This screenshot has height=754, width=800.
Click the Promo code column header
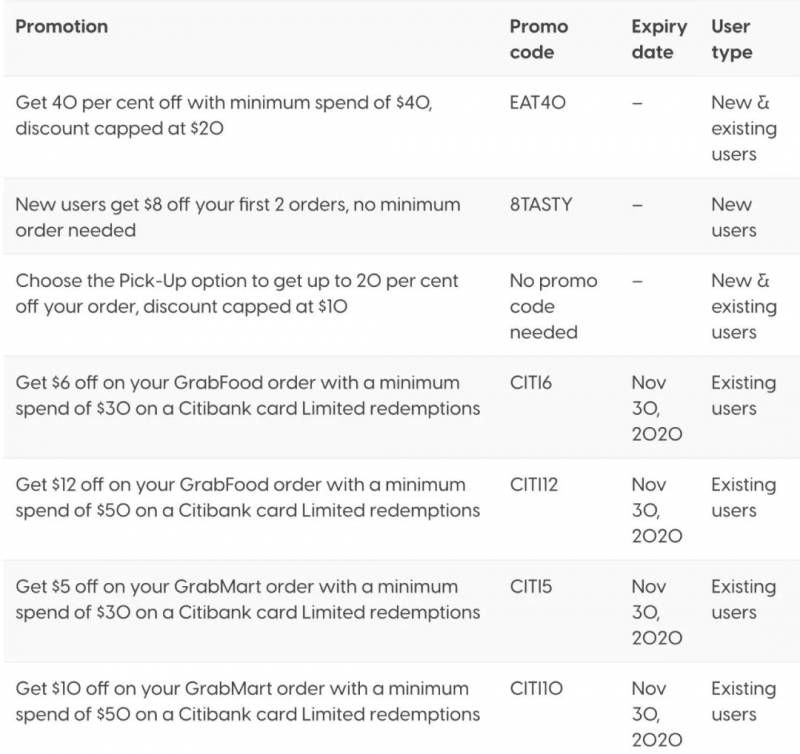[538, 39]
